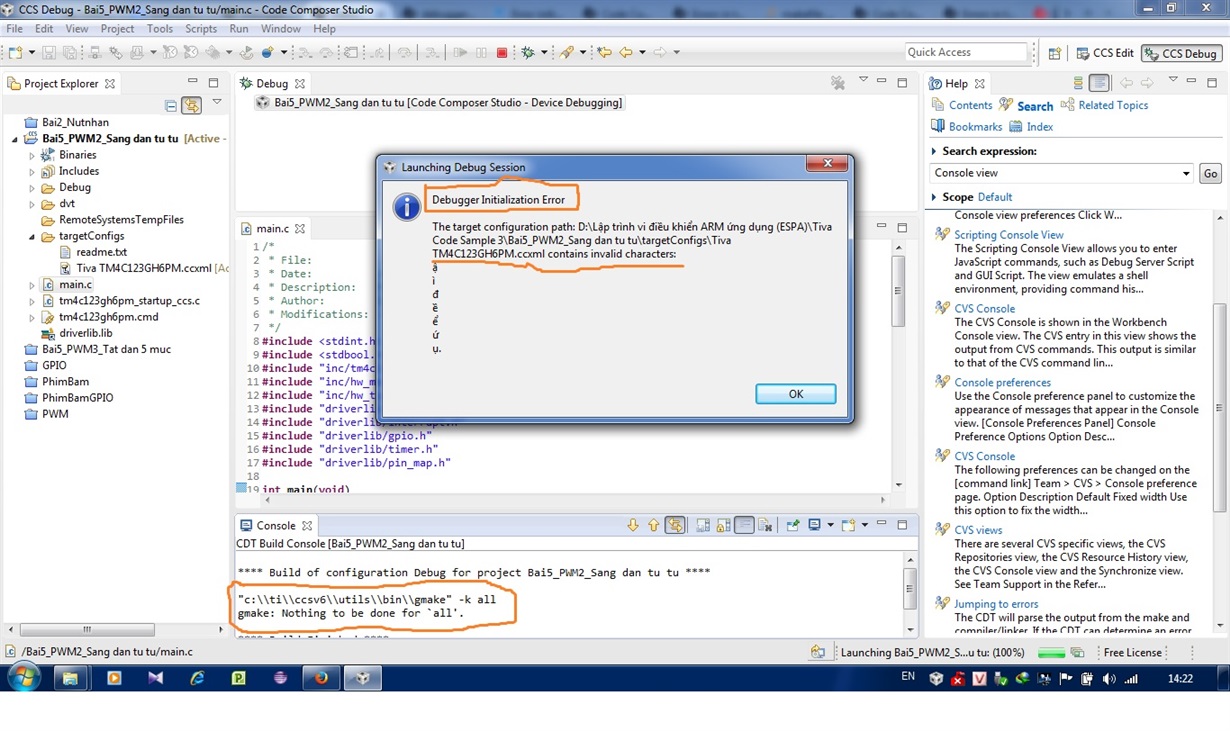Click OK in the Debugger Initialization Error dialog
Viewport: 1230px width, 731px height.
click(x=795, y=394)
